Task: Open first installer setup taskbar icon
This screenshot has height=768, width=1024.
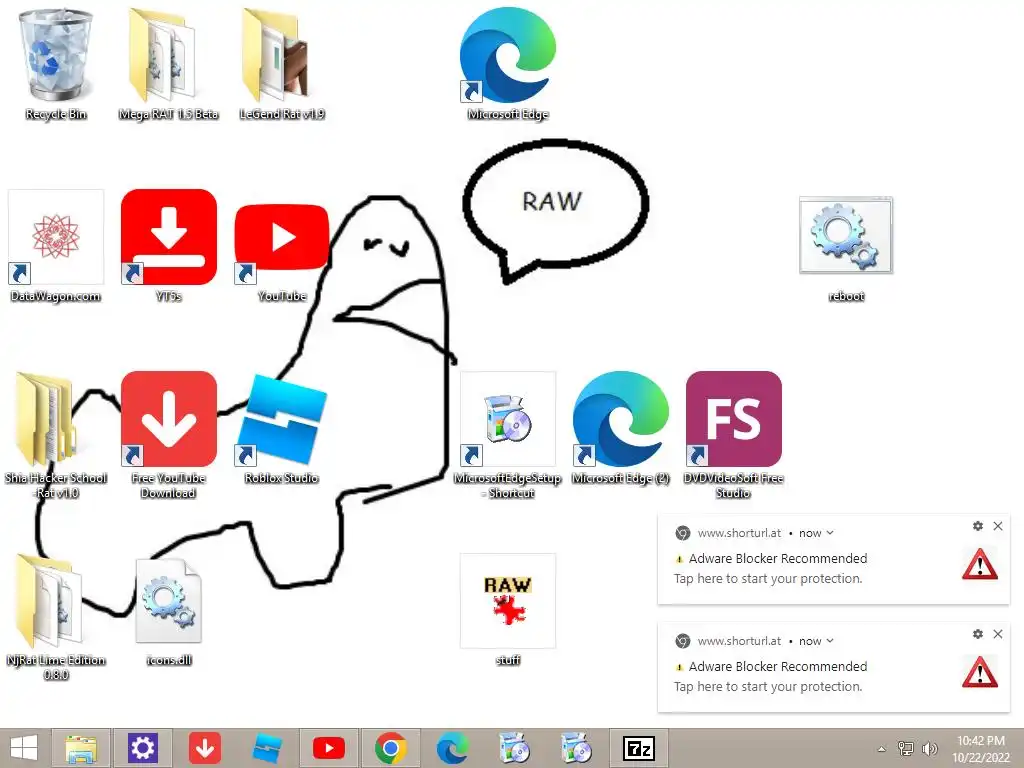Action: point(514,748)
